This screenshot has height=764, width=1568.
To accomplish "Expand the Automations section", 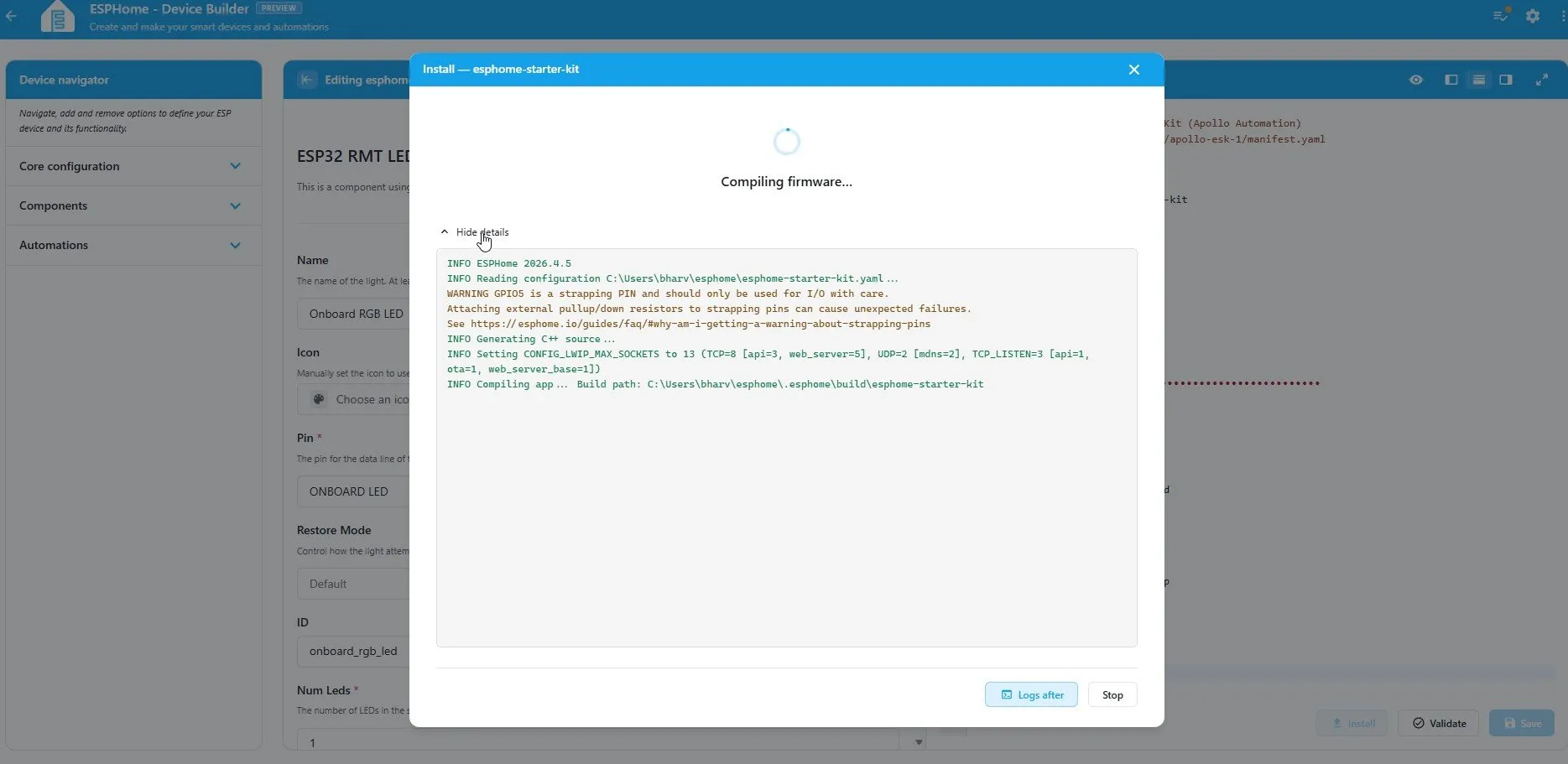I will [x=133, y=245].
